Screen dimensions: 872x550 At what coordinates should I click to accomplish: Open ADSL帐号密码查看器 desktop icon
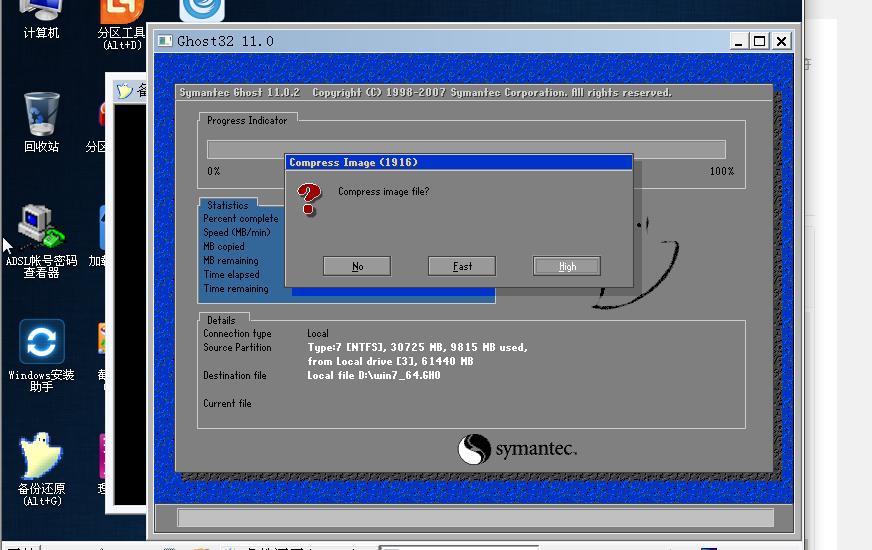[x=41, y=241]
